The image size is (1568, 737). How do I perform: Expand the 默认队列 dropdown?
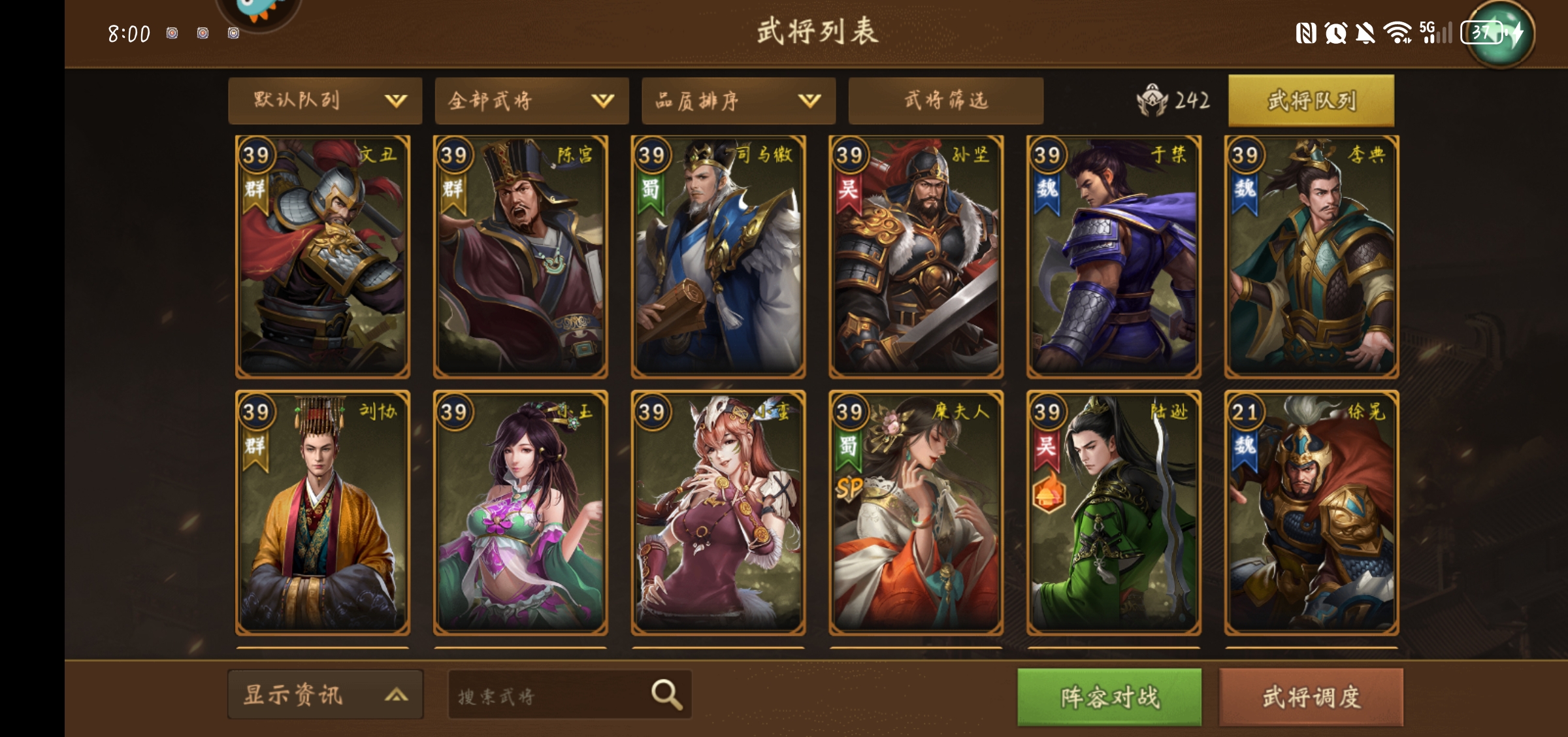tap(325, 101)
